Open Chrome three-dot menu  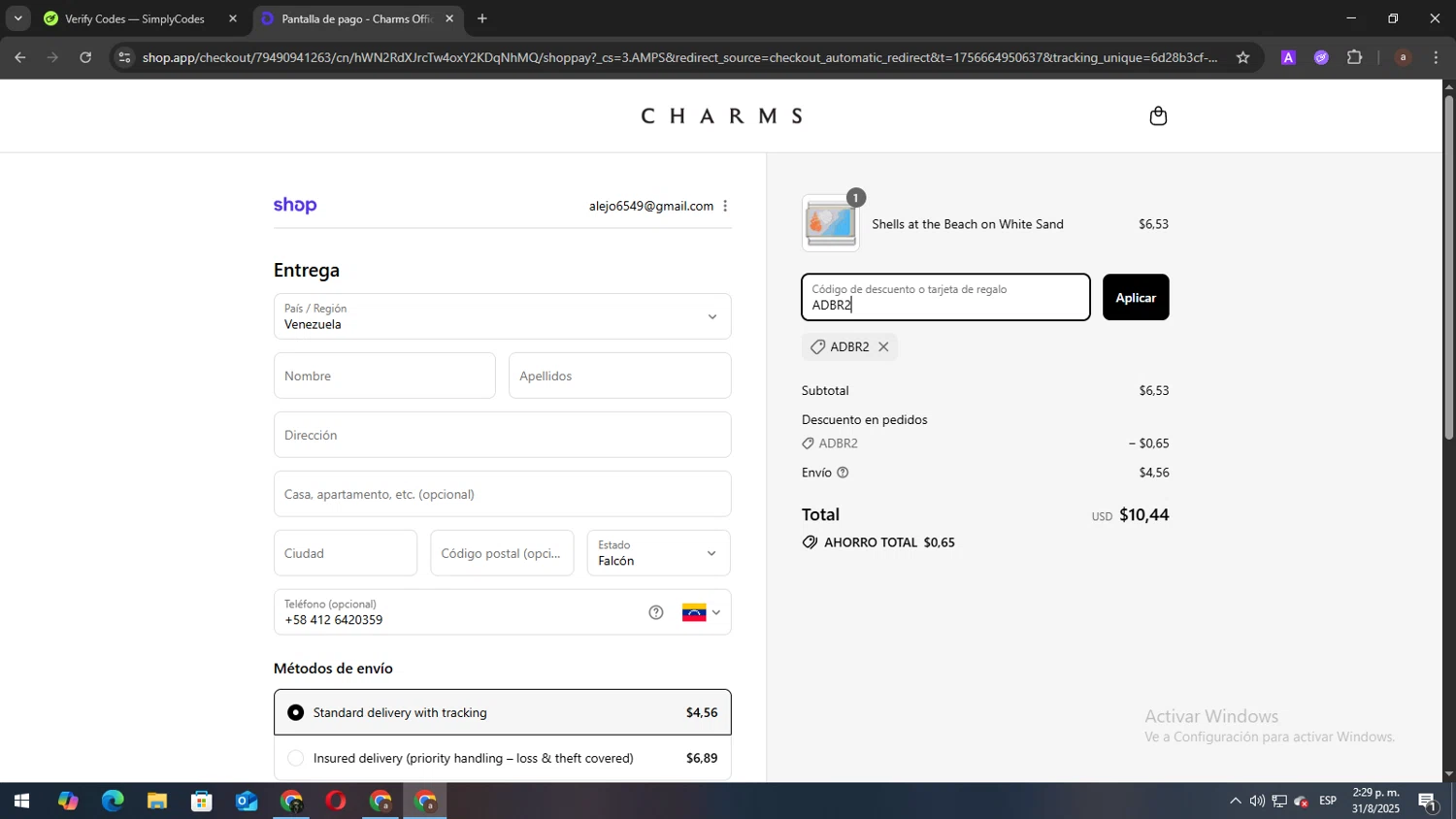(1436, 57)
